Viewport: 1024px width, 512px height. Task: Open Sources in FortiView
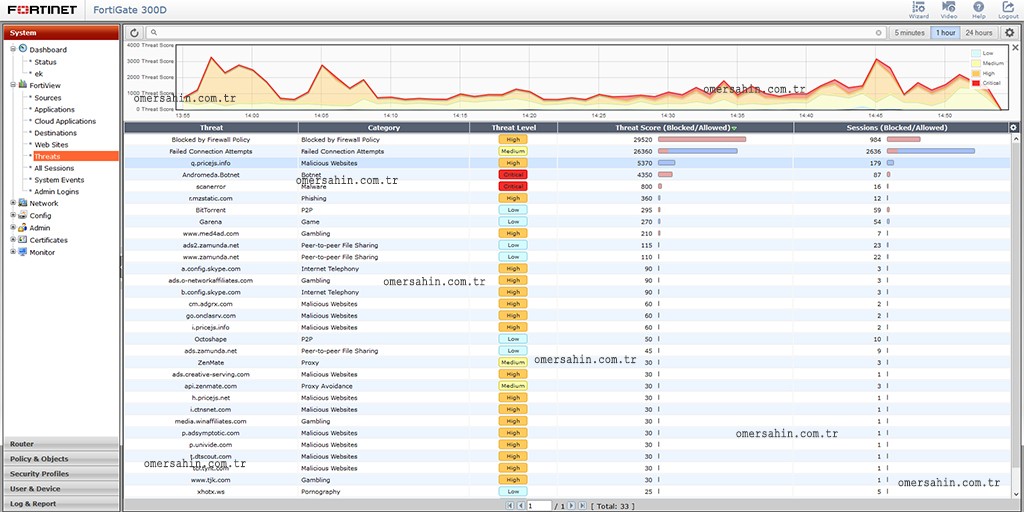48,98
